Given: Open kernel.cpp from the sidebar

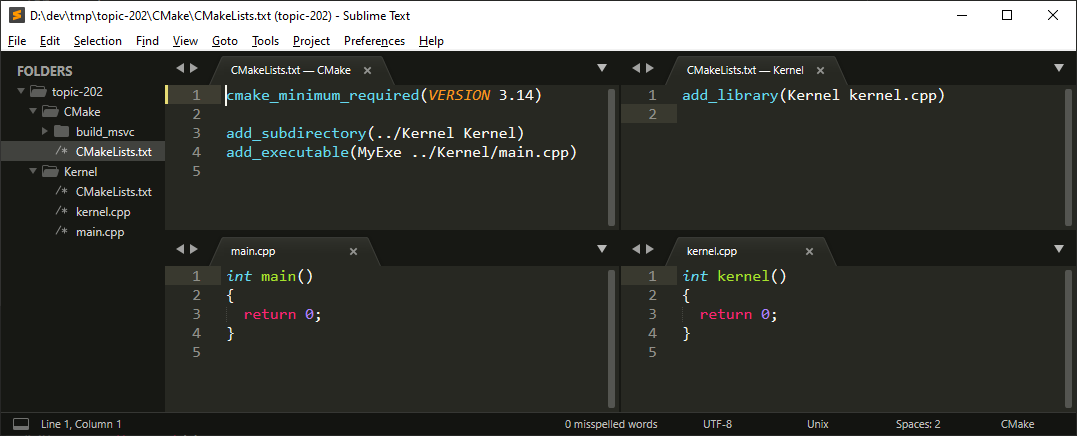Looking at the screenshot, I should click(x=103, y=212).
